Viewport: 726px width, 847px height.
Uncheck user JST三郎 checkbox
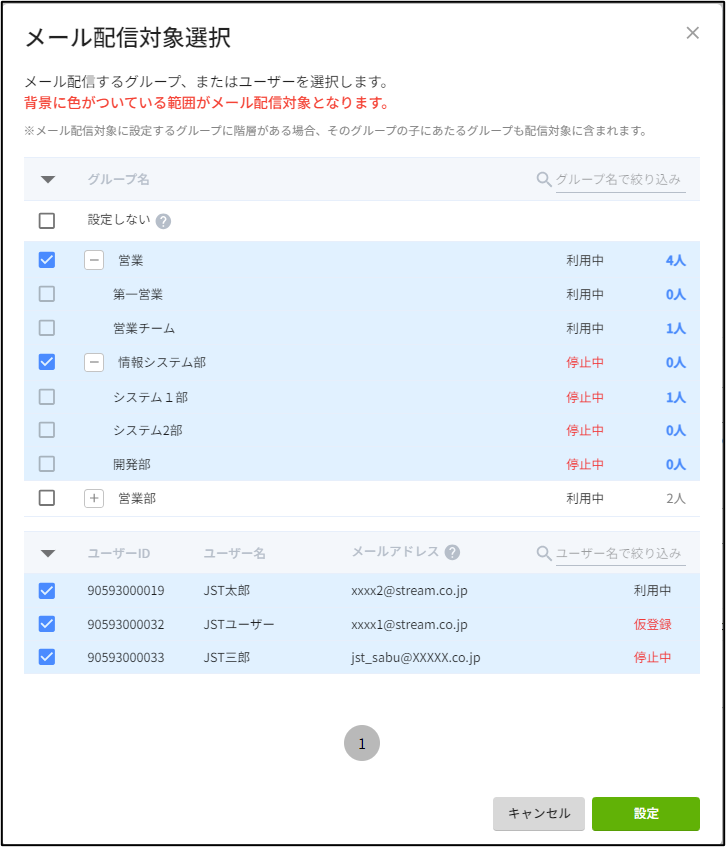[47, 657]
